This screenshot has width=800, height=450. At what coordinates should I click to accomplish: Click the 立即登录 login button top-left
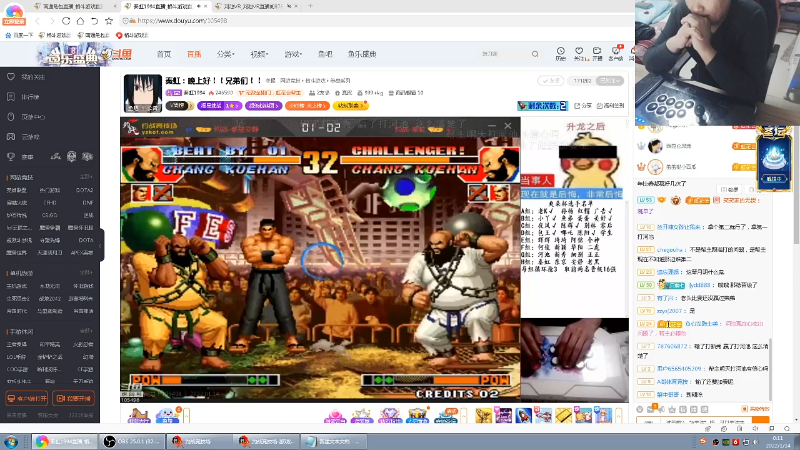pyautogui.click(x=14, y=22)
